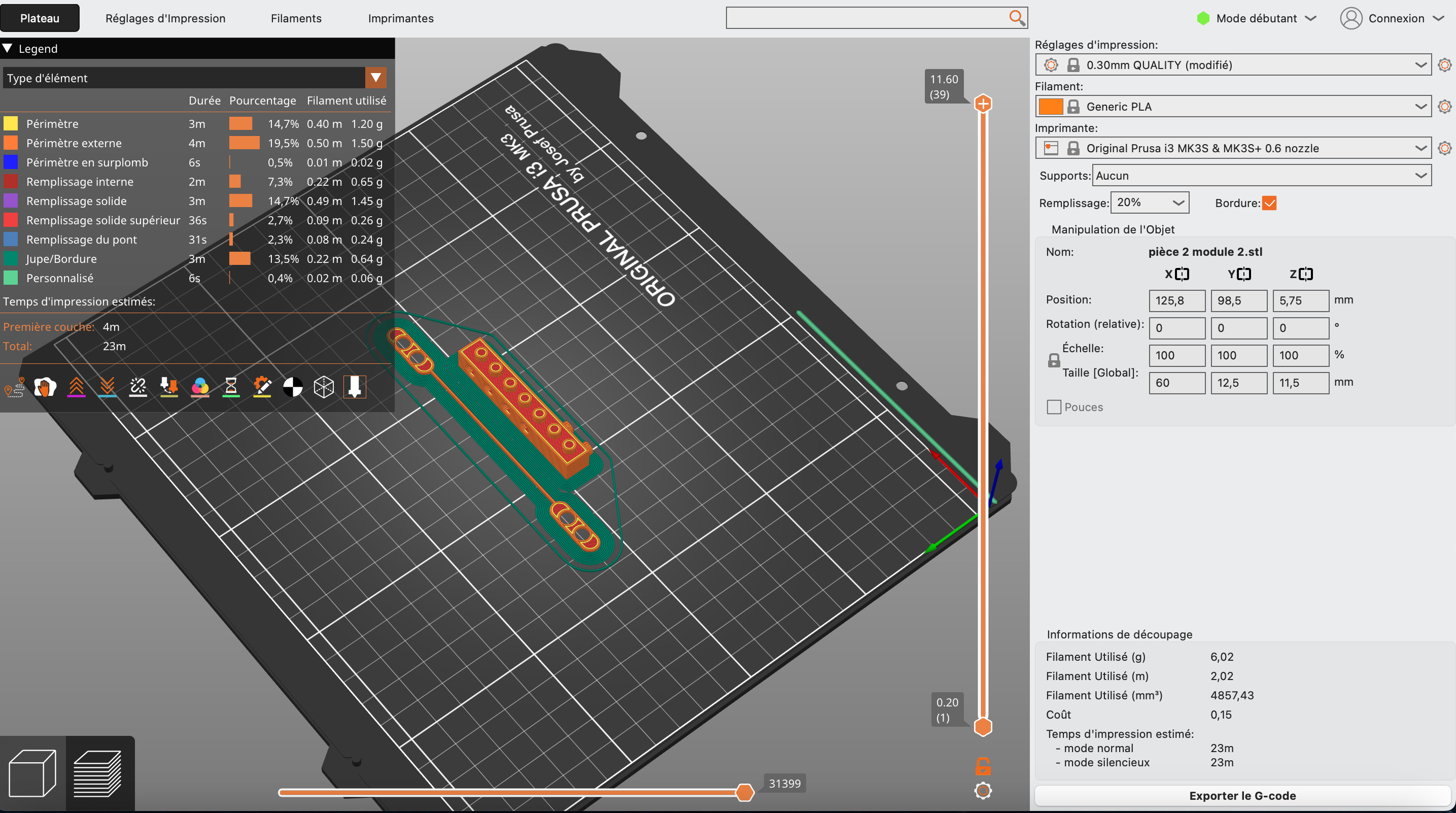Click vertical slider unlock padlock icon
Viewport: 1456px width, 813px height.
[983, 766]
